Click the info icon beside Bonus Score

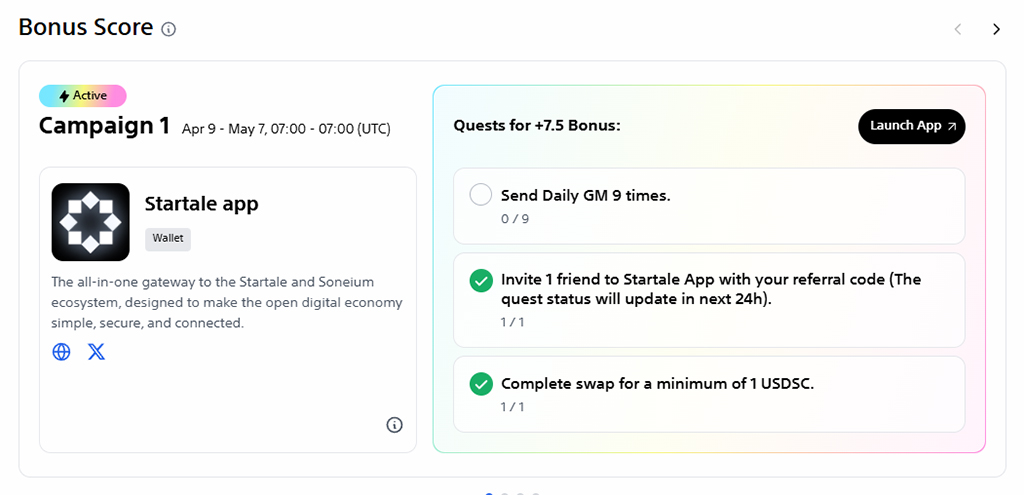(x=169, y=29)
